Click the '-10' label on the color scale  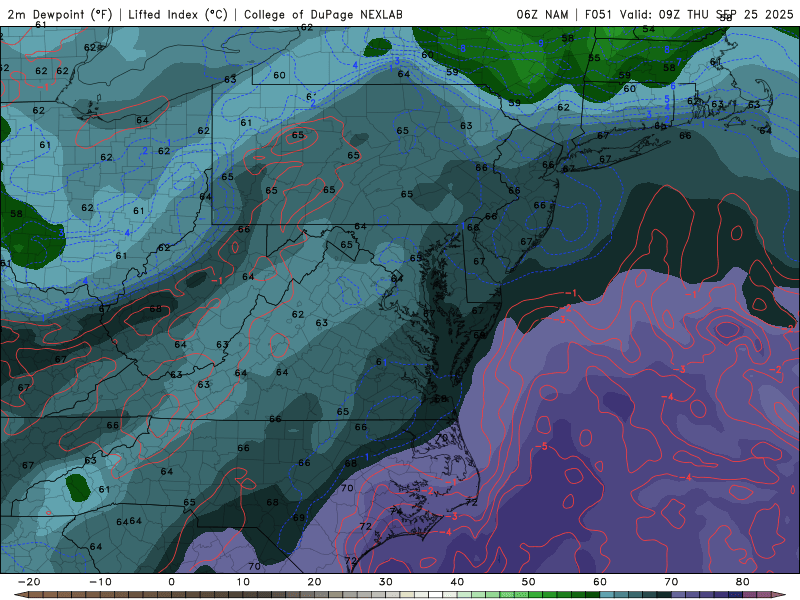(x=100, y=582)
